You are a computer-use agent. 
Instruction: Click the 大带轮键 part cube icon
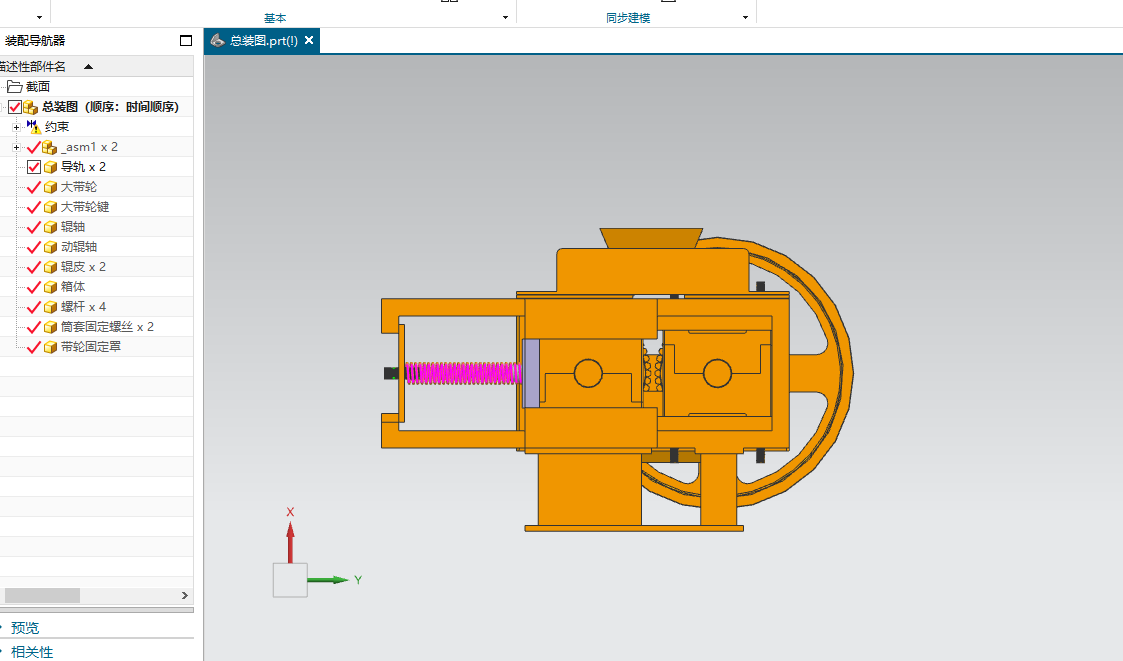tap(50, 208)
